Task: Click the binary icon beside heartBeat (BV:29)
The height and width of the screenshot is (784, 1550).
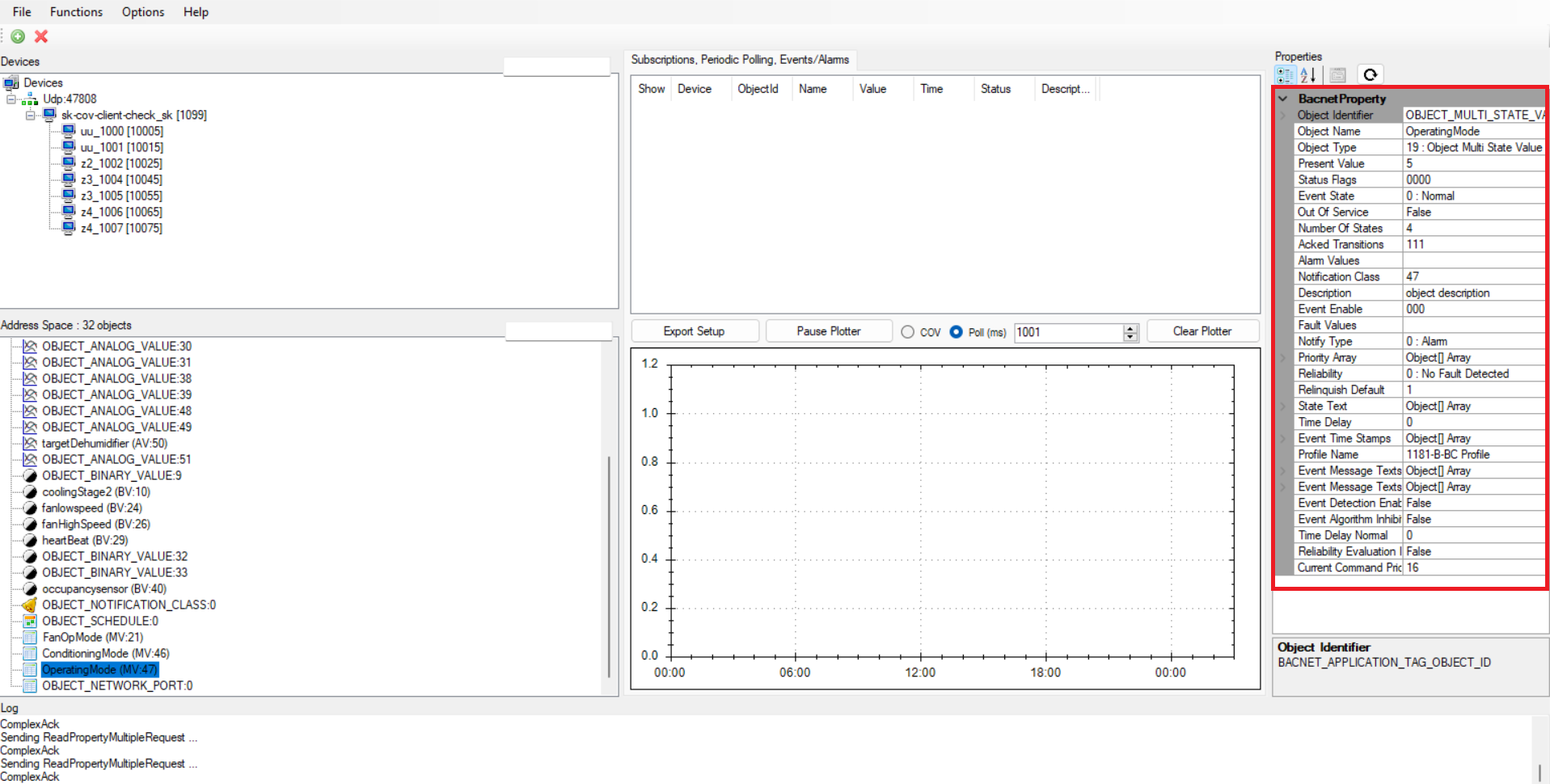Action: [x=30, y=540]
